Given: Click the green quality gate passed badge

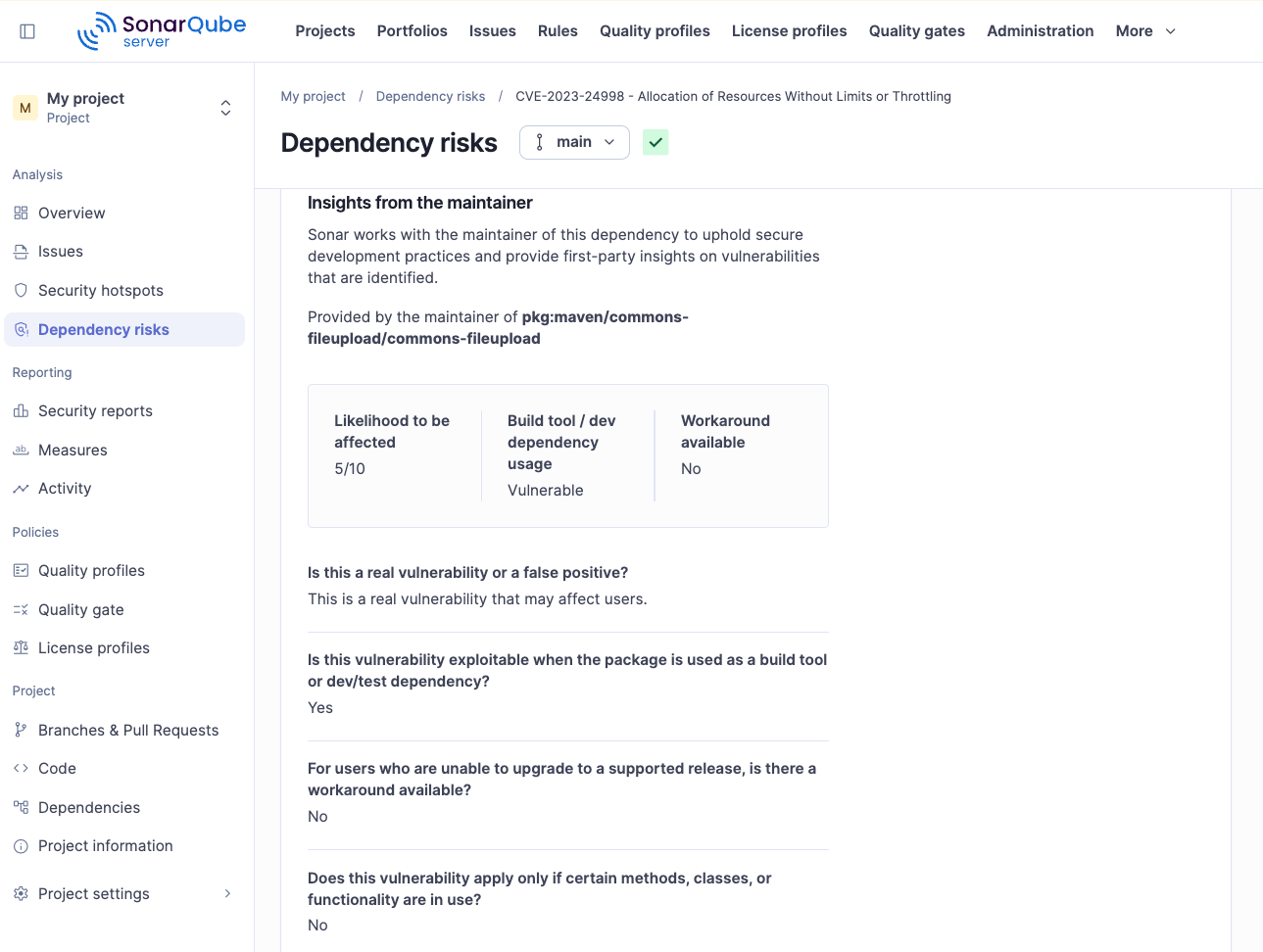Looking at the screenshot, I should [656, 142].
